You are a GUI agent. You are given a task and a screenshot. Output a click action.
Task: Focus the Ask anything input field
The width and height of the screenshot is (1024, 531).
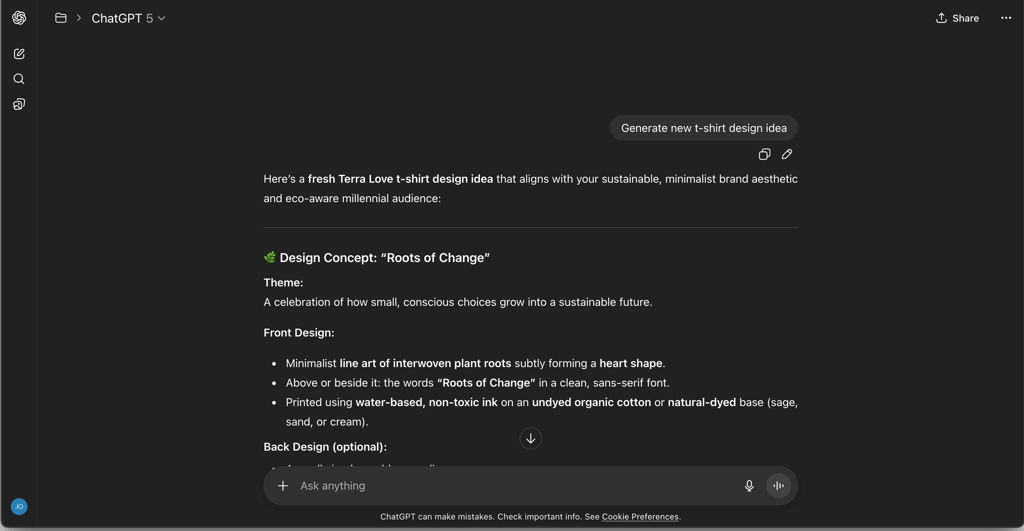tap(516, 486)
